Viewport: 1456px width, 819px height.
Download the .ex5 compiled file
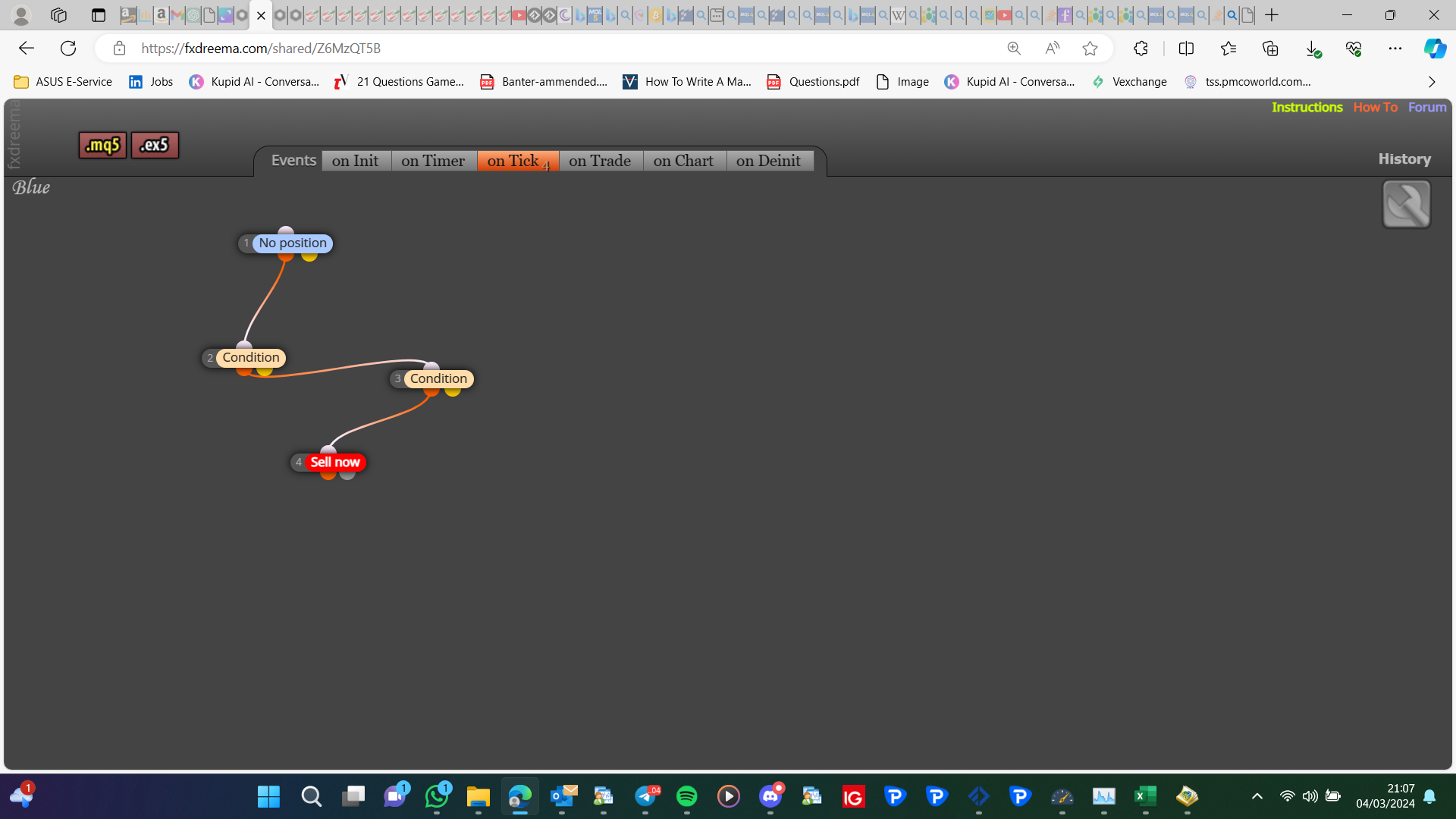[x=155, y=145]
